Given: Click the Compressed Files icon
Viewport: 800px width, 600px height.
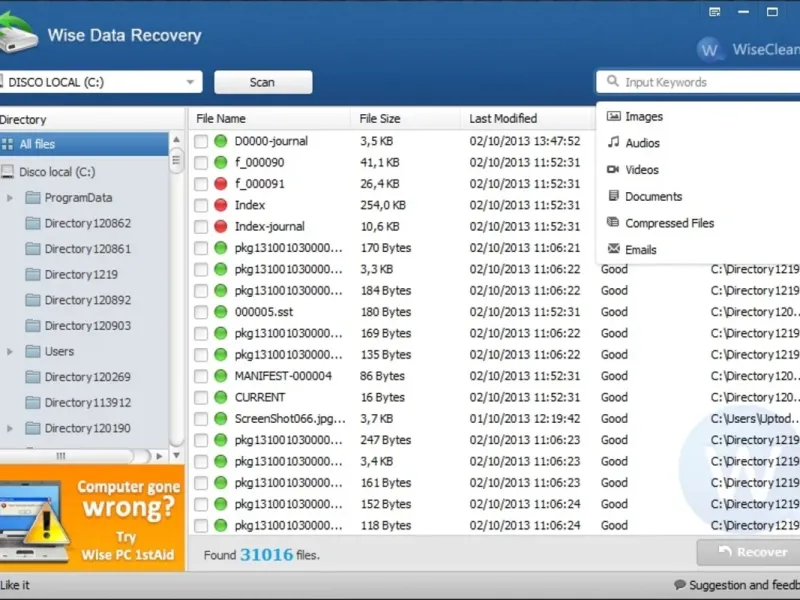Looking at the screenshot, I should (613, 222).
